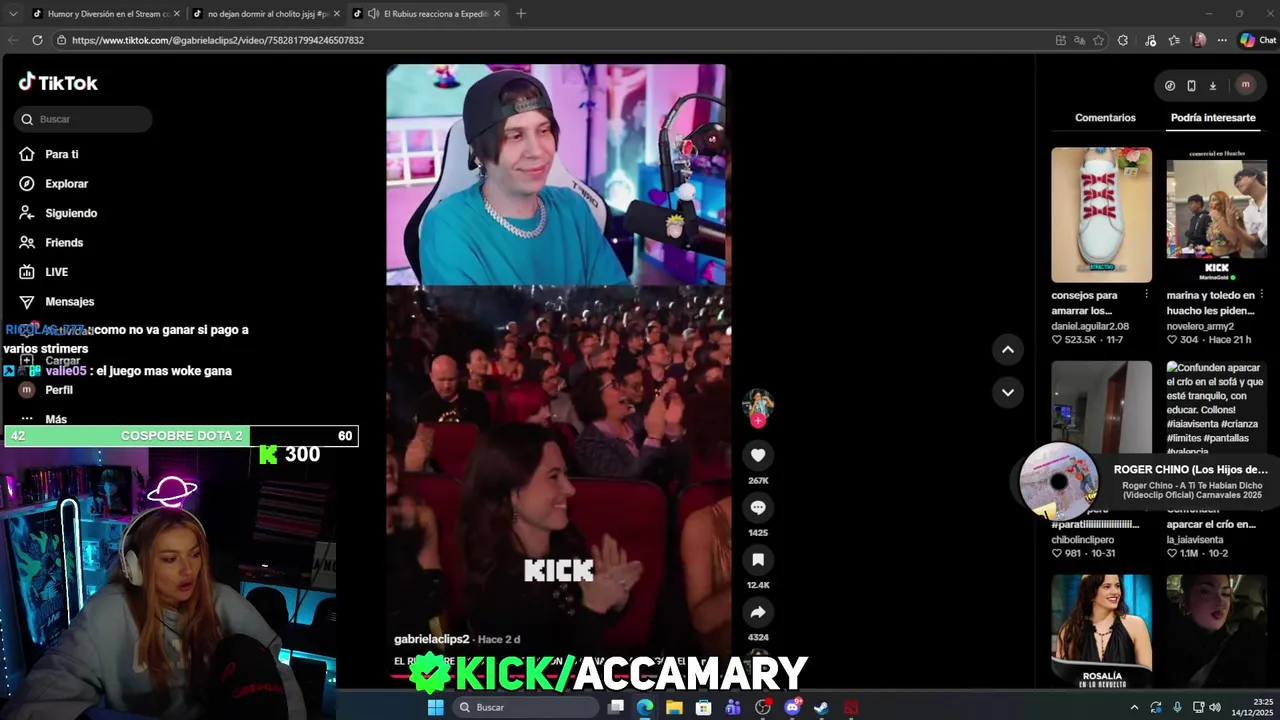Screen dimensions: 1280x720
Task: Select the Podría interesarte tab
Action: (1213, 118)
